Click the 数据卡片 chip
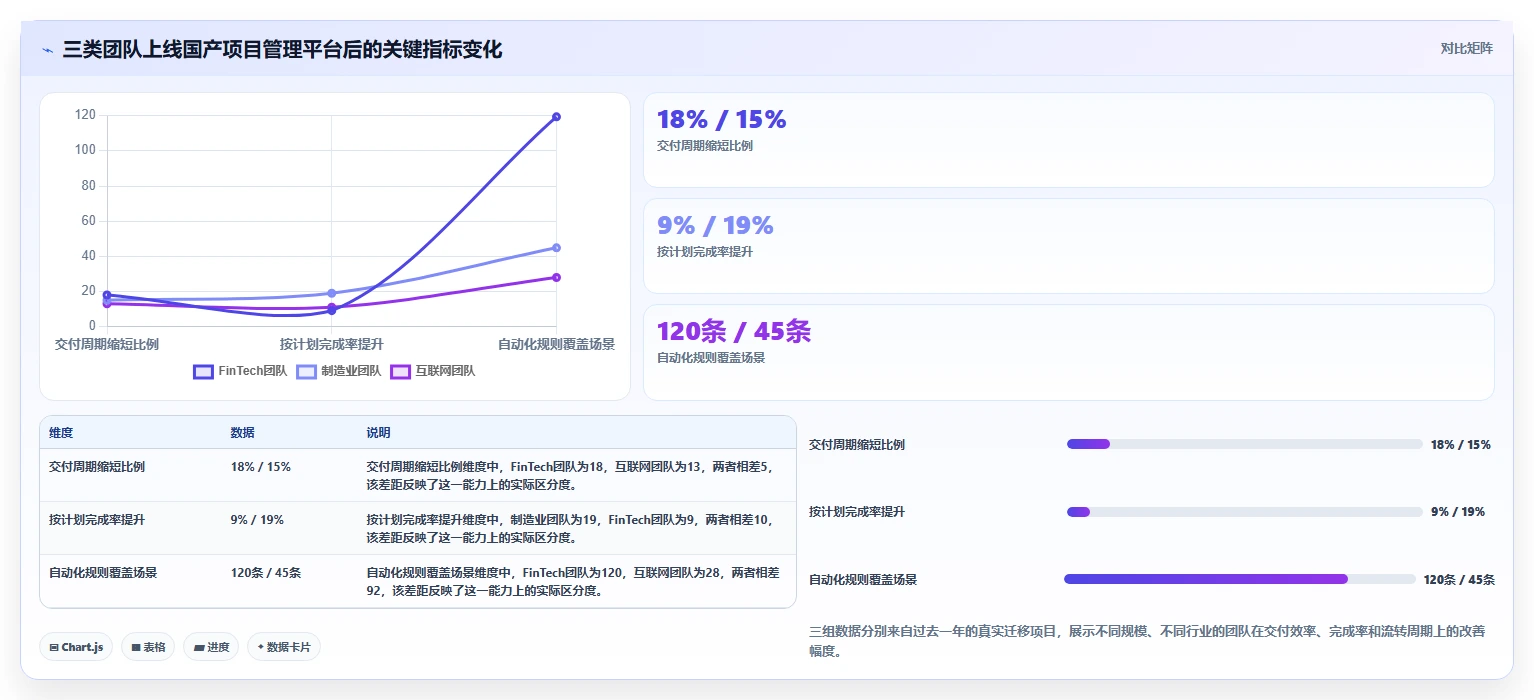This screenshot has height=700, width=1534. [284, 647]
